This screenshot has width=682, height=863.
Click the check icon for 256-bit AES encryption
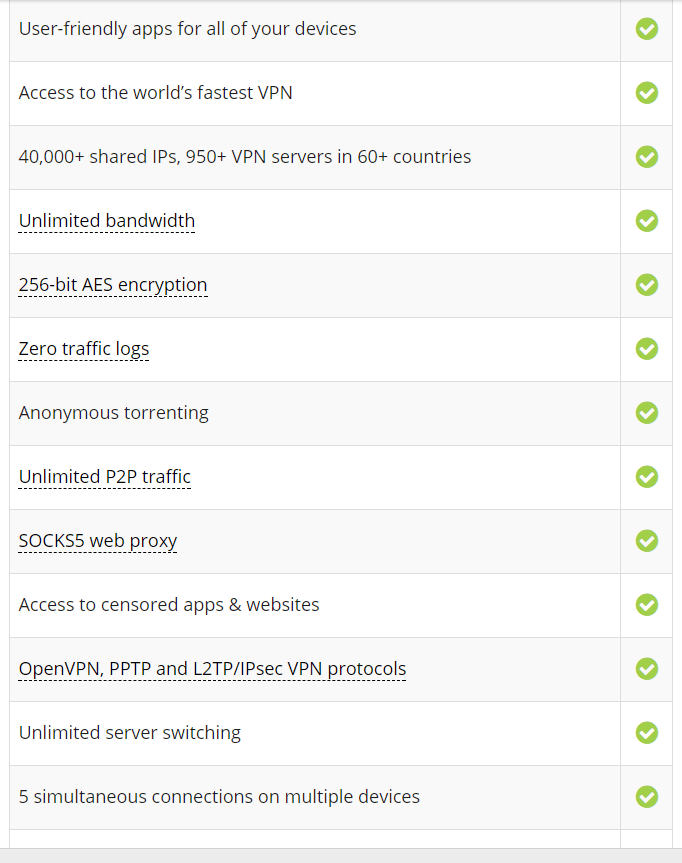pos(647,285)
